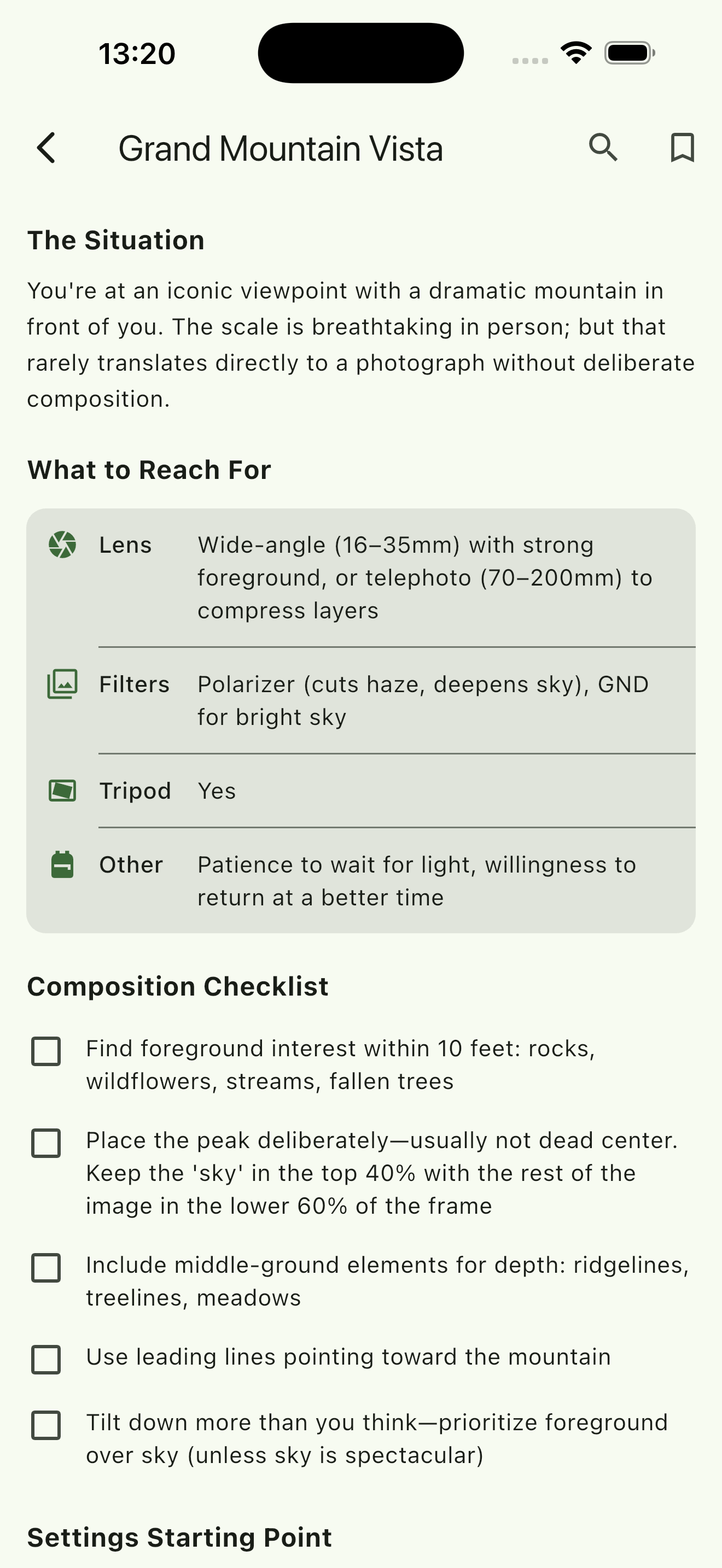
Task: Tap the 'Settings Starting Point' heading
Action: pos(178,1537)
